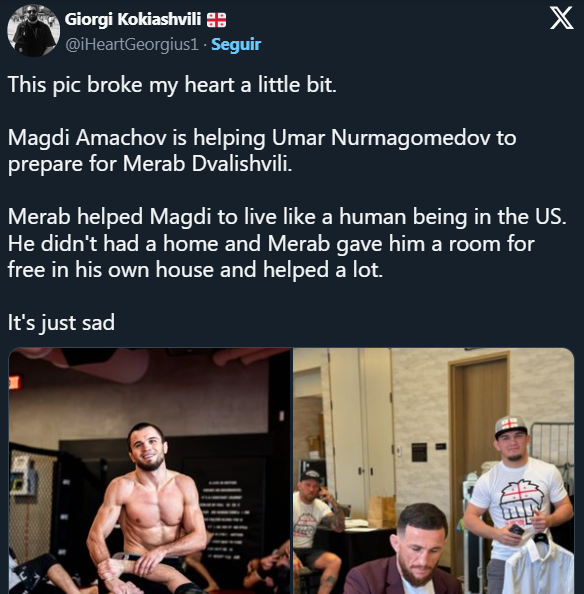Select the paragraph mentioning Magdi Amachov
Viewport: 584px width, 594px height.
pos(262,150)
